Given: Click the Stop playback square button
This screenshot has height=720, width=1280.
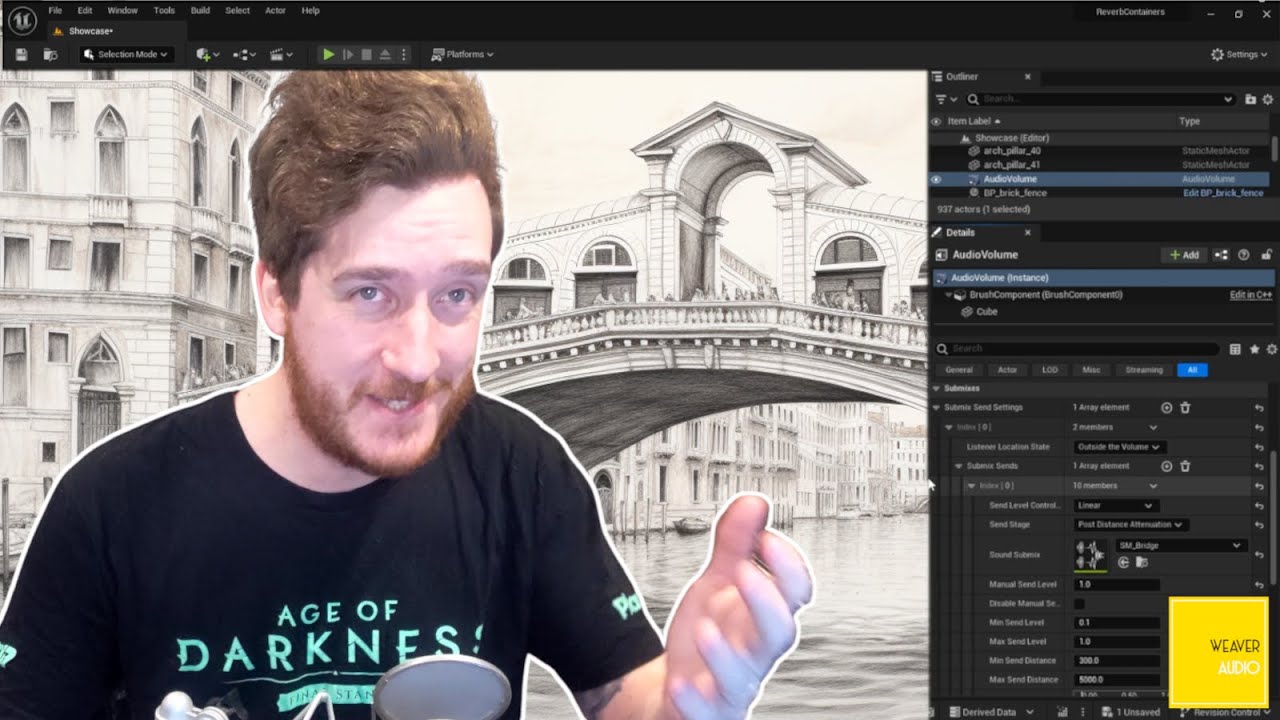Looking at the screenshot, I should click(x=366, y=54).
